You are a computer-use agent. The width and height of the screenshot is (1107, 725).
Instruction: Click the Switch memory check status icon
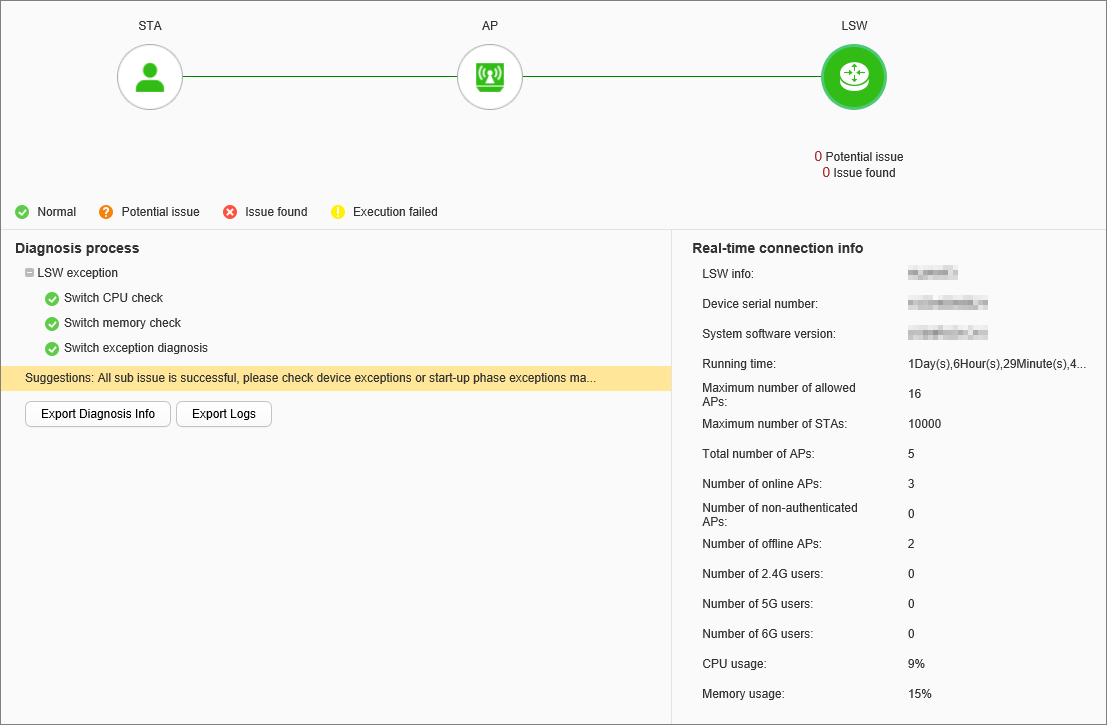(52, 324)
